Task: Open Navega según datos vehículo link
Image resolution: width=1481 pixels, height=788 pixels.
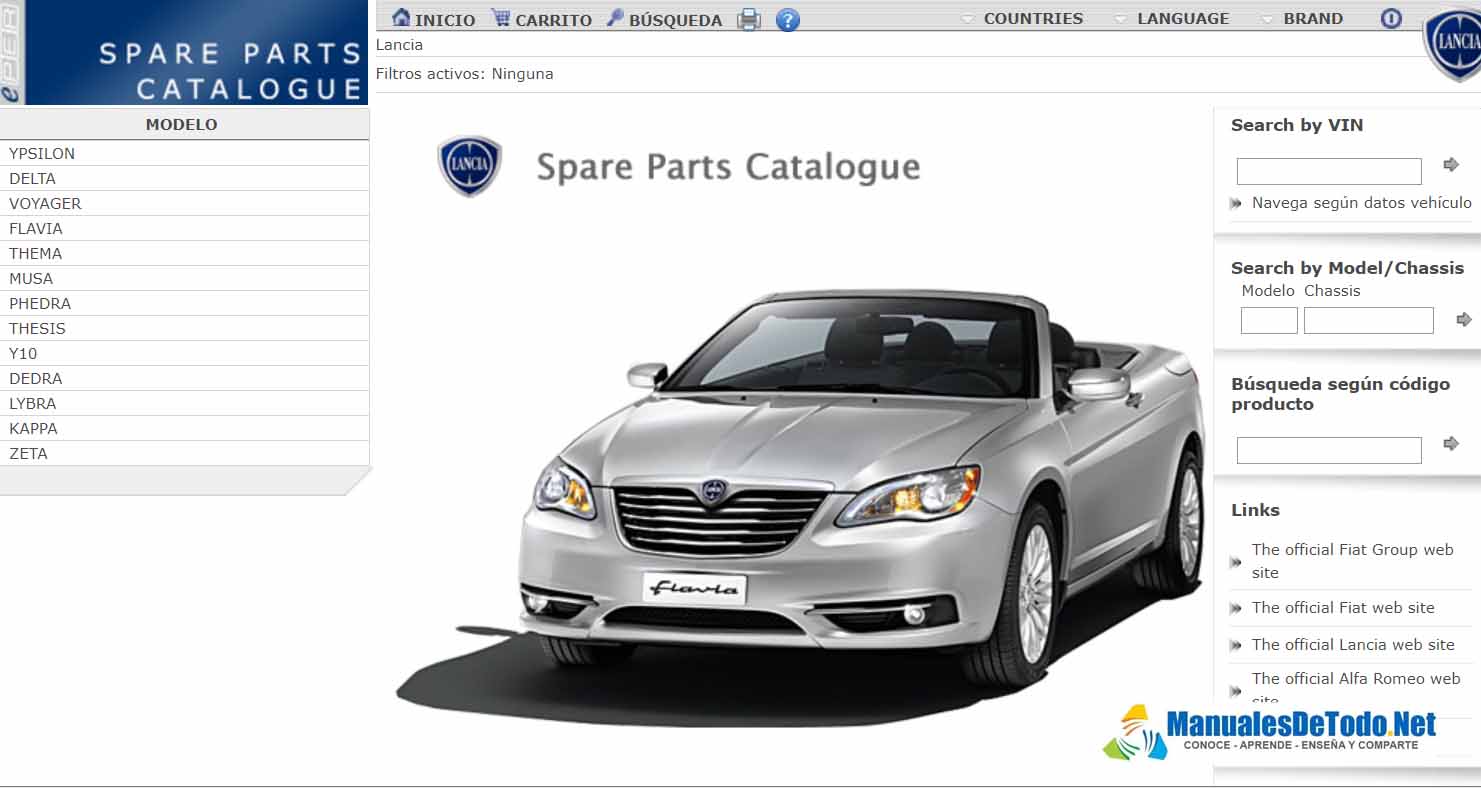Action: click(x=1361, y=203)
